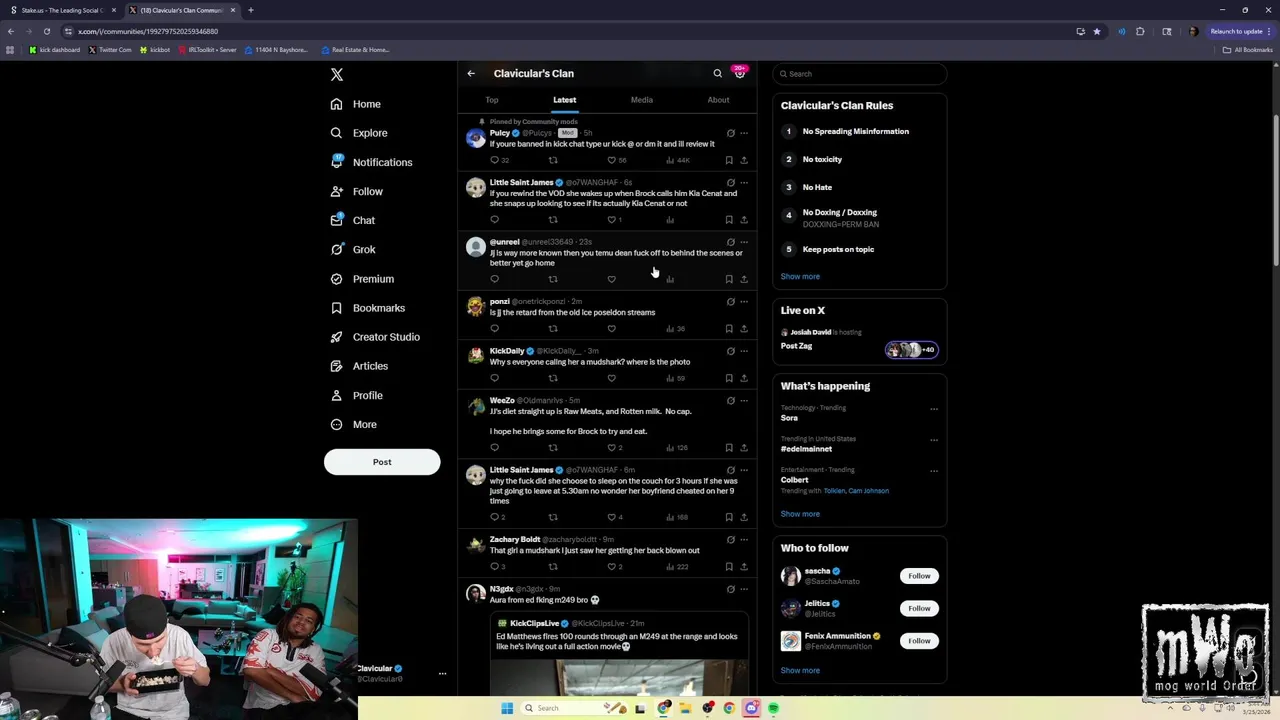Switch to the Top tab
The height and width of the screenshot is (720, 1280).
[492, 100]
